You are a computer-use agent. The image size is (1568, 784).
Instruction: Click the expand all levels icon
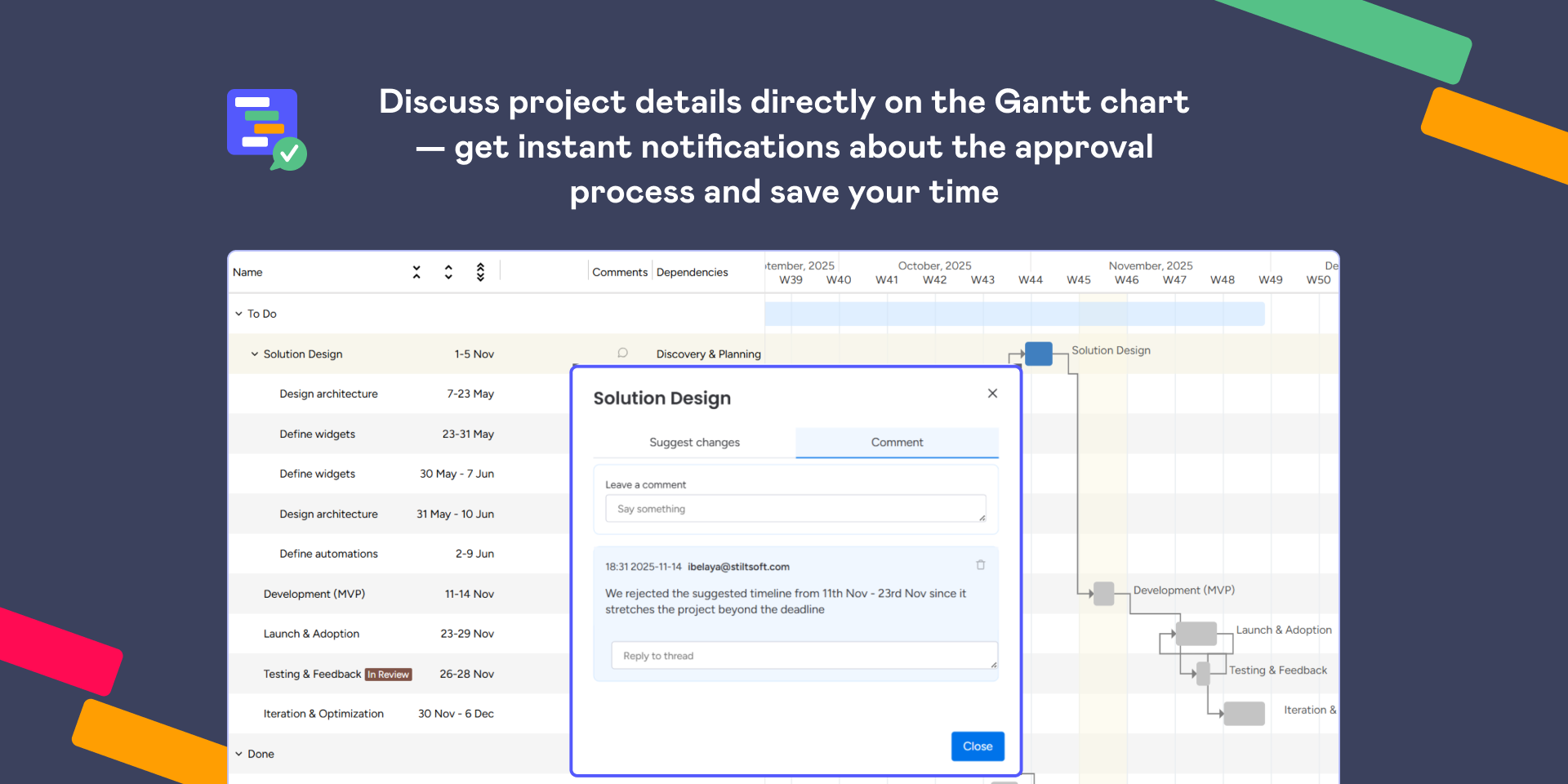click(x=480, y=272)
